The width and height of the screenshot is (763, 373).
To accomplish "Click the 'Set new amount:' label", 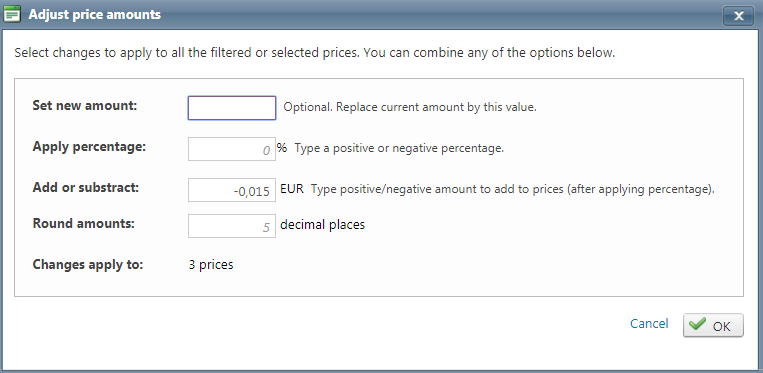I will point(85,106).
